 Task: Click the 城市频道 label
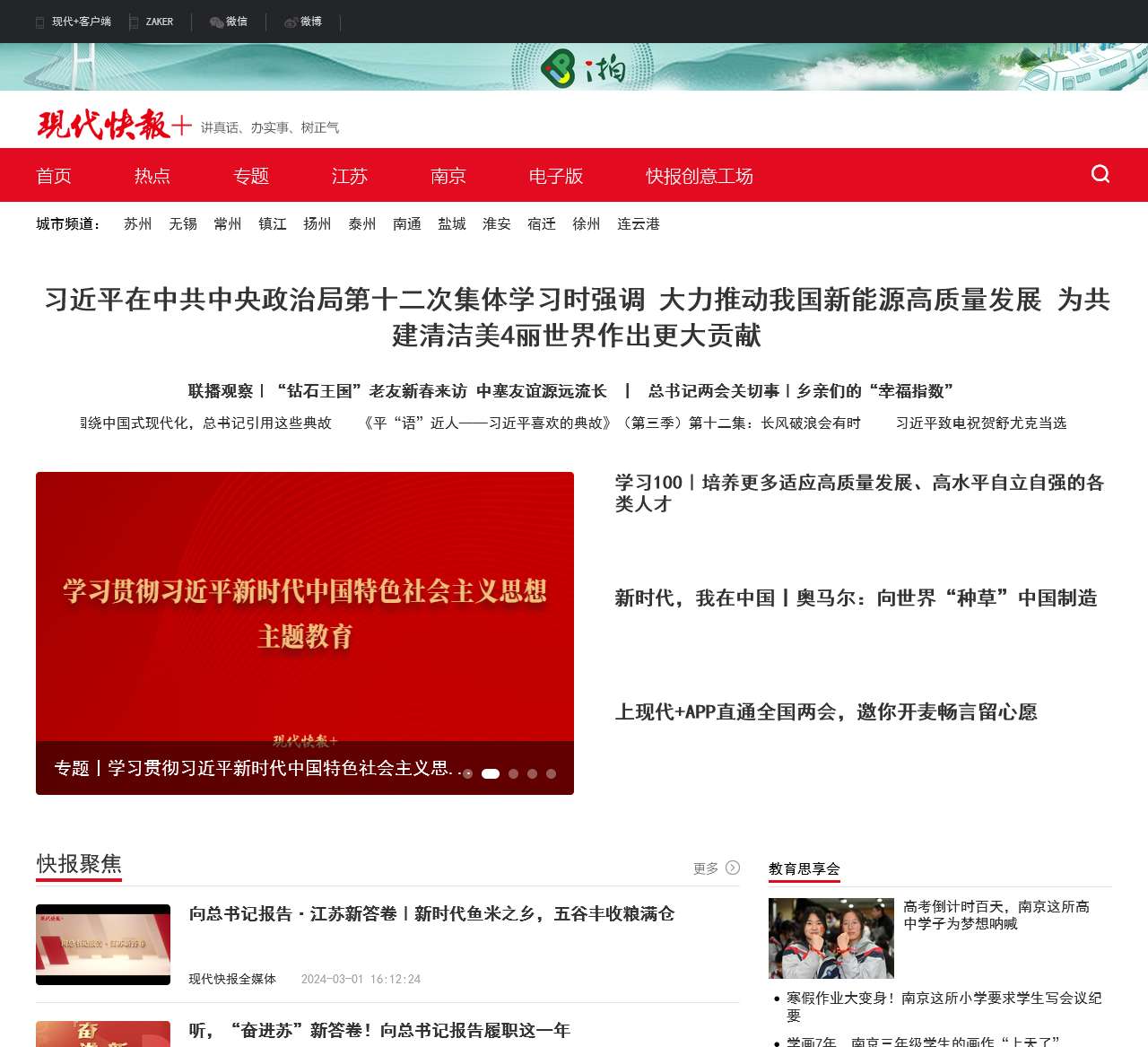(x=69, y=224)
